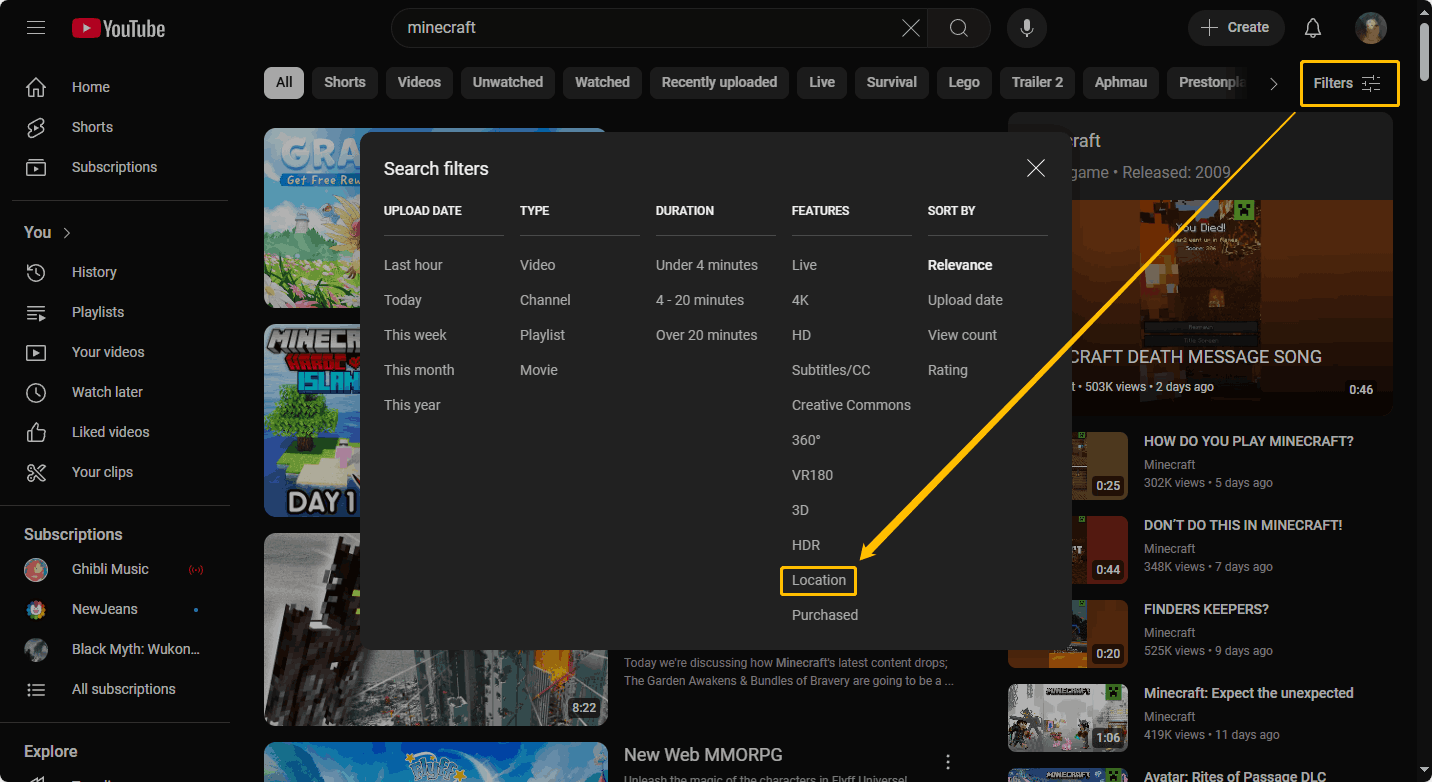
Task: Sort results by Rating
Action: (x=947, y=370)
